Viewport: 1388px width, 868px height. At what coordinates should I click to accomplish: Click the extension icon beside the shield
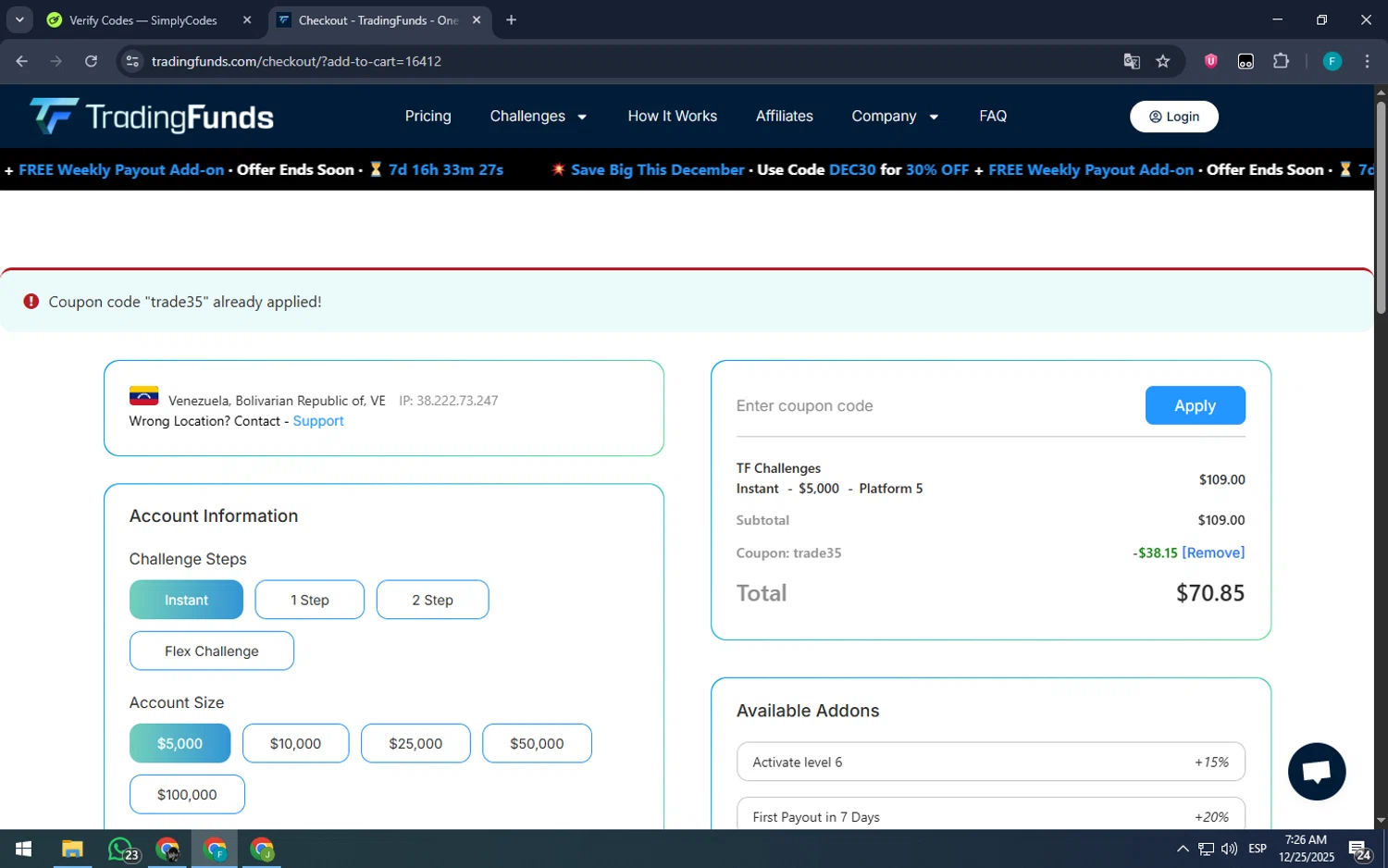tap(1245, 61)
